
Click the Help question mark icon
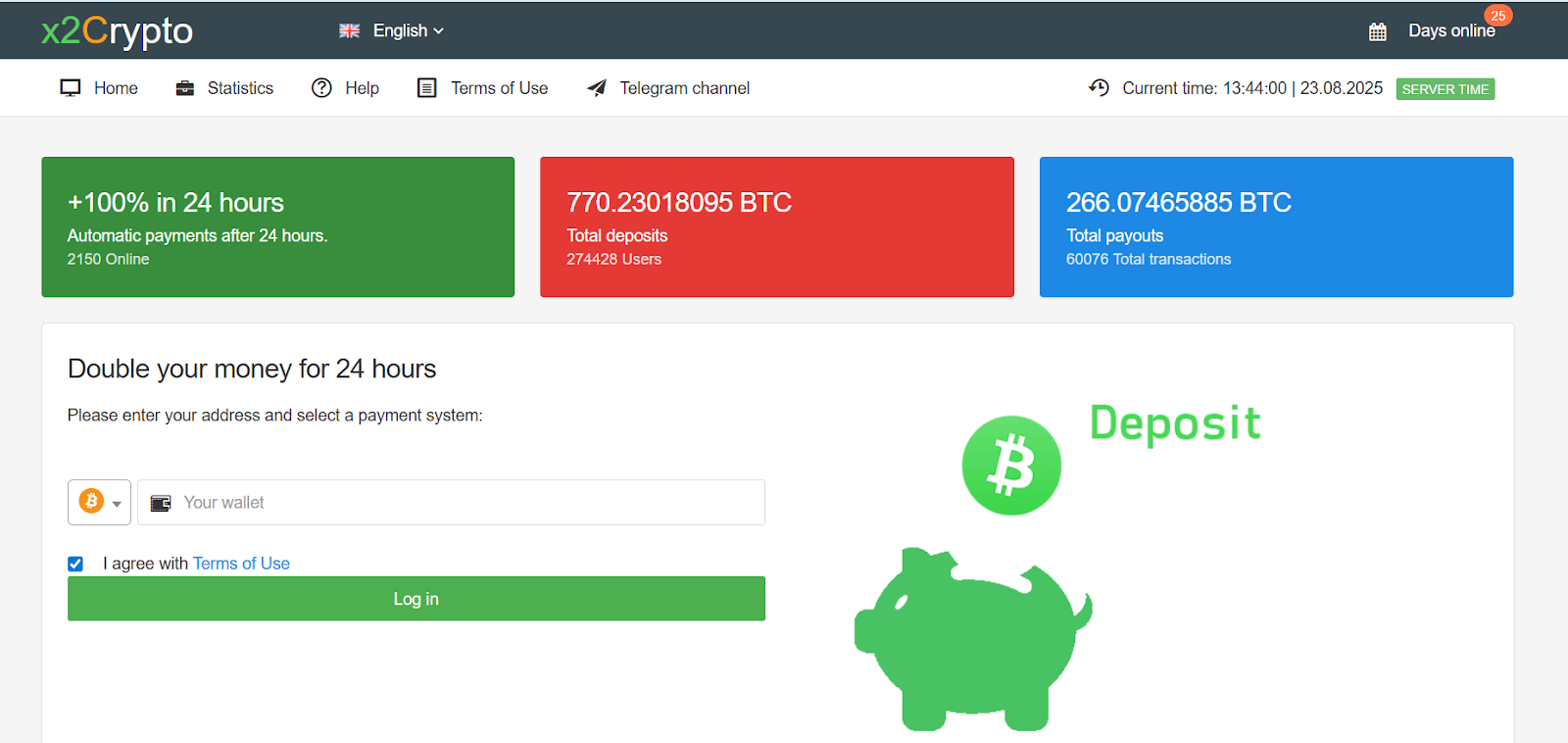(321, 88)
